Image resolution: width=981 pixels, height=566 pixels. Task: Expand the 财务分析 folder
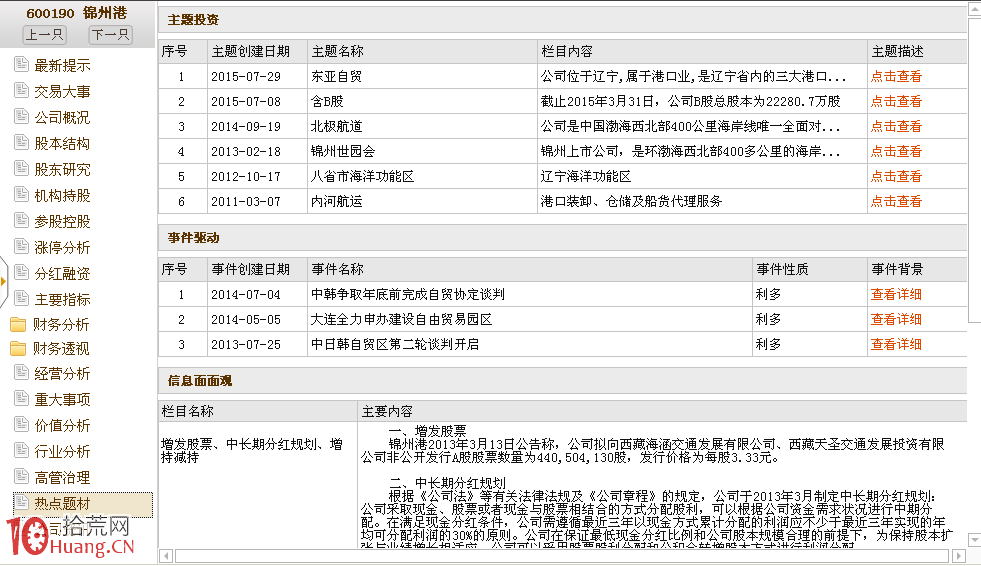click(x=61, y=325)
